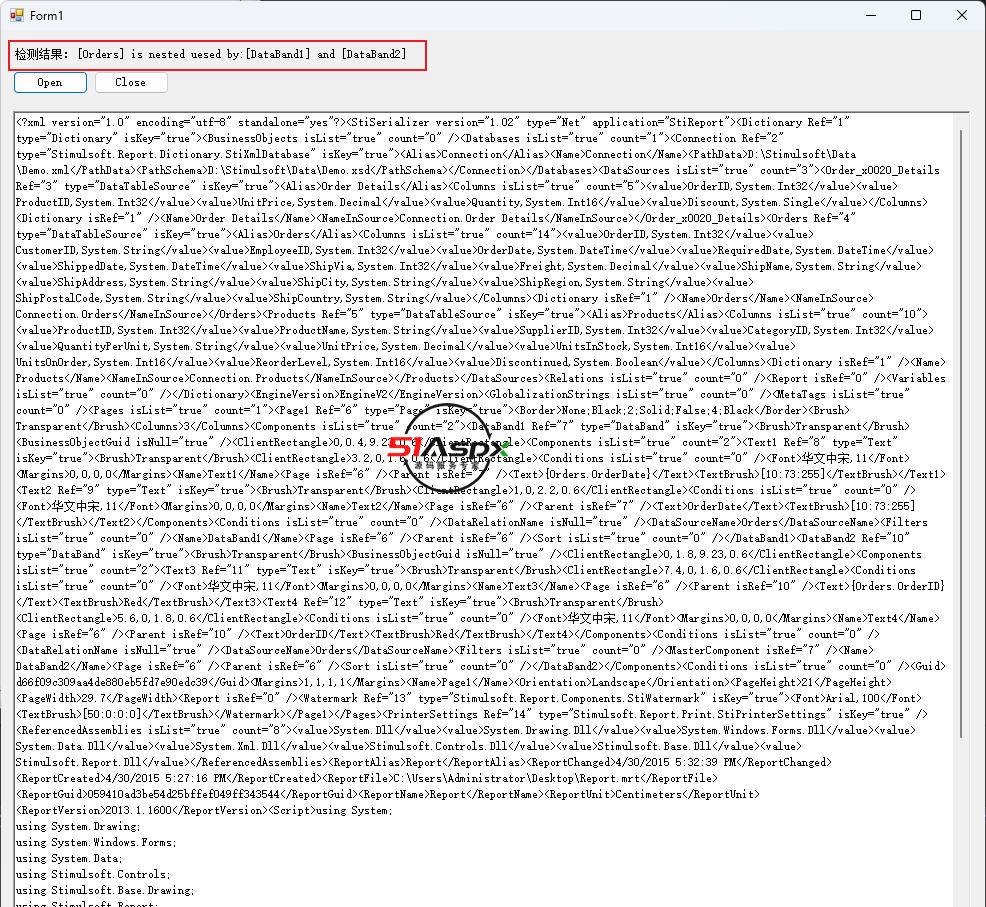The width and height of the screenshot is (986, 907).
Task: Click the '<ReportVersion>2013.1.1600' text
Action: point(94,810)
